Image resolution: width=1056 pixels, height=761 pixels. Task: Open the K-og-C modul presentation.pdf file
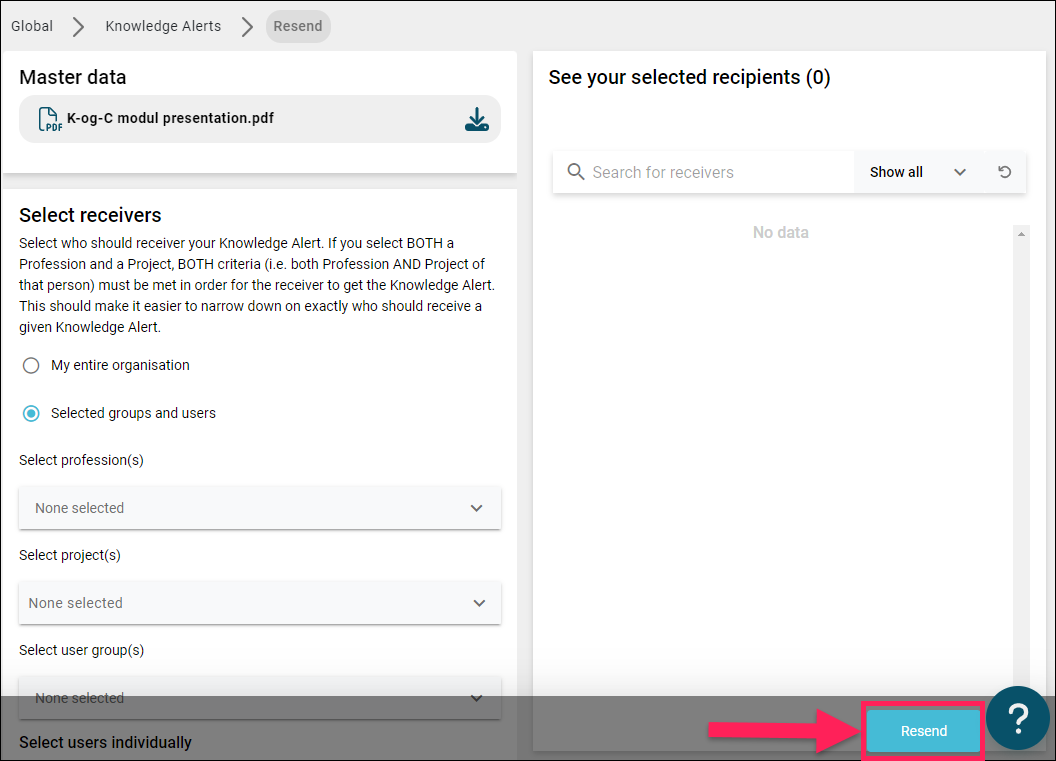click(170, 118)
